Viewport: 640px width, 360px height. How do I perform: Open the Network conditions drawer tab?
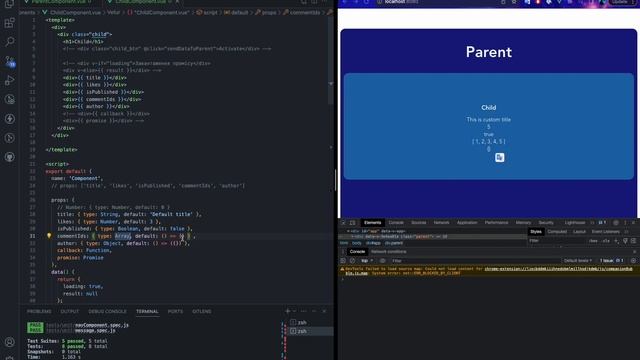tap(389, 252)
